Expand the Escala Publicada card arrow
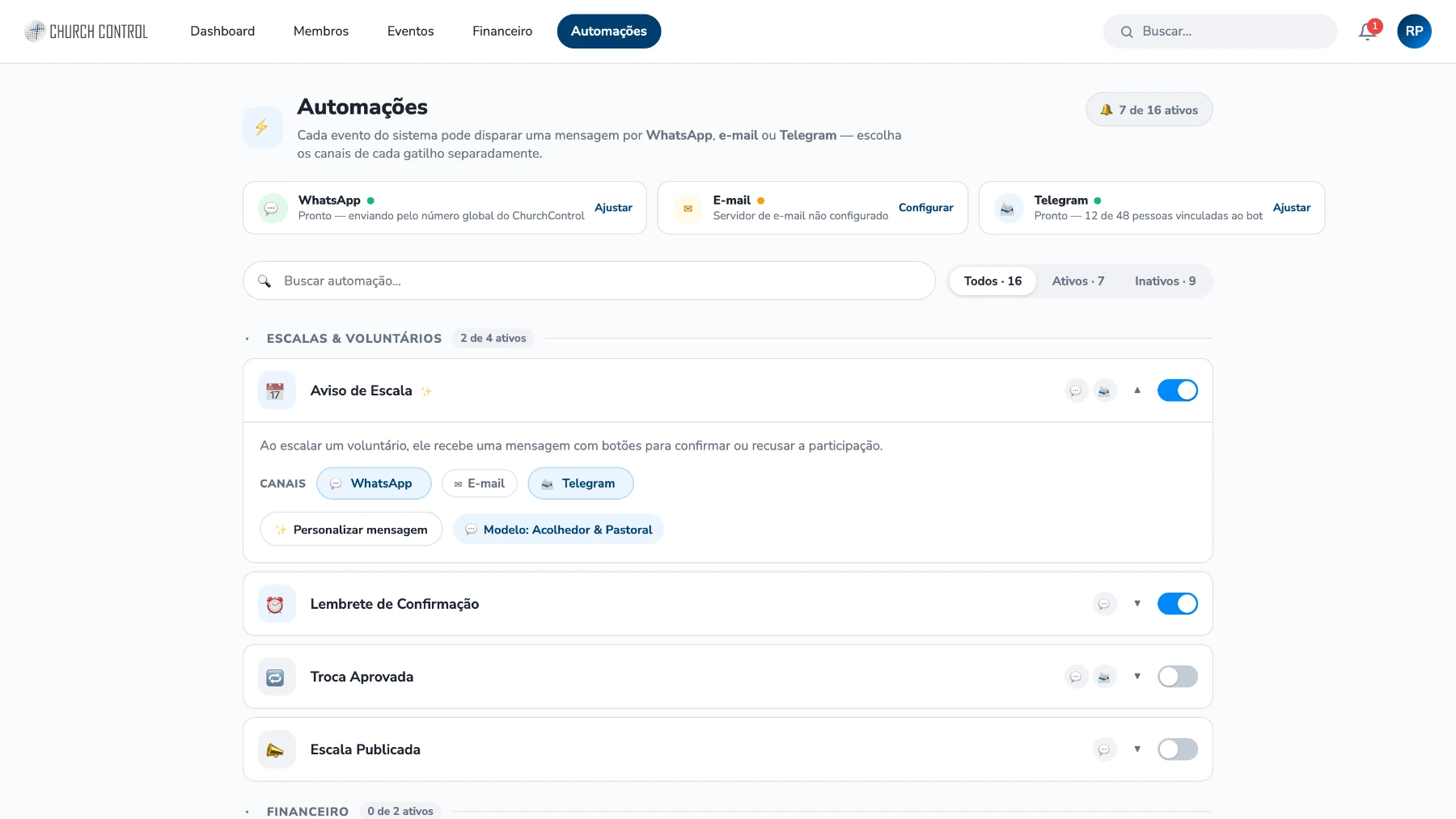This screenshot has height=819, width=1456. [1137, 749]
